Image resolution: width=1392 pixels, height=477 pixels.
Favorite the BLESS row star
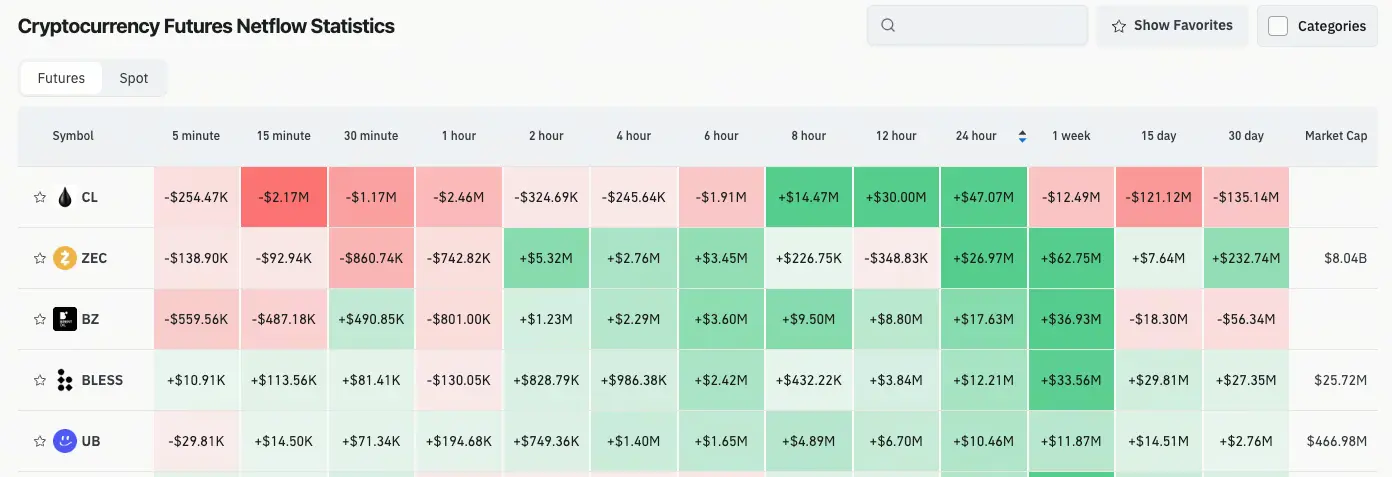pos(40,381)
